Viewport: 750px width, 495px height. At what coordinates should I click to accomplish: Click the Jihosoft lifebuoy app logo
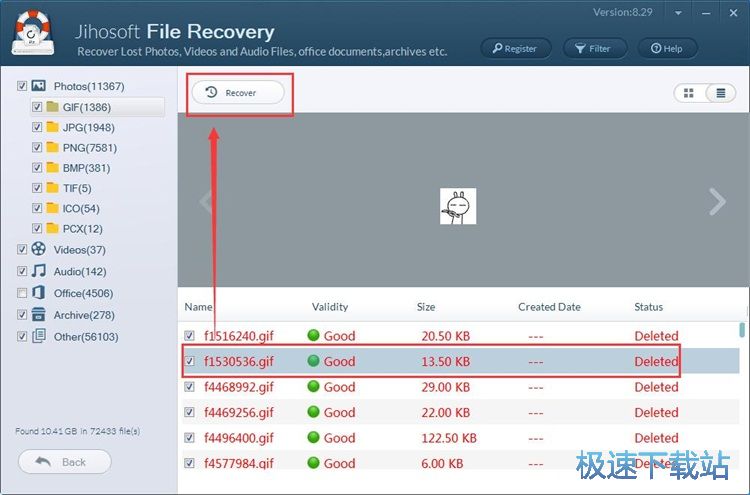pos(33,33)
